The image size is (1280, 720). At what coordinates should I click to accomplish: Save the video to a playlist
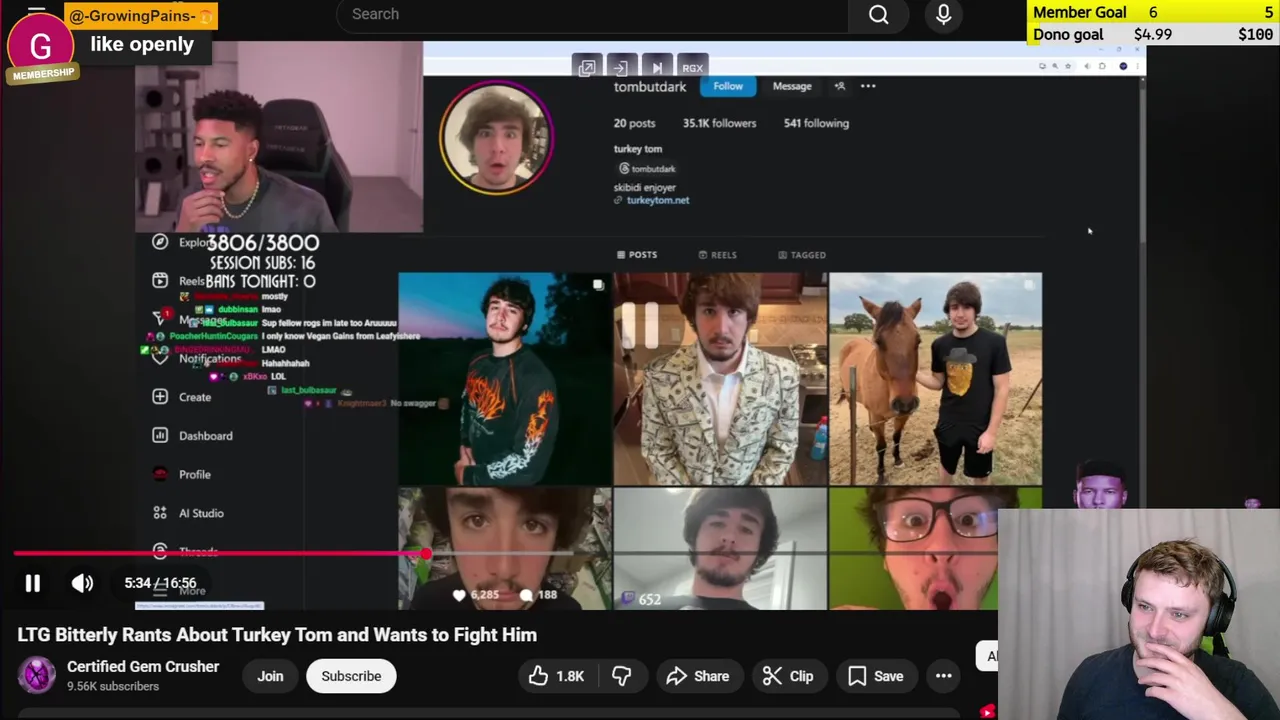pyautogui.click(x=875, y=676)
